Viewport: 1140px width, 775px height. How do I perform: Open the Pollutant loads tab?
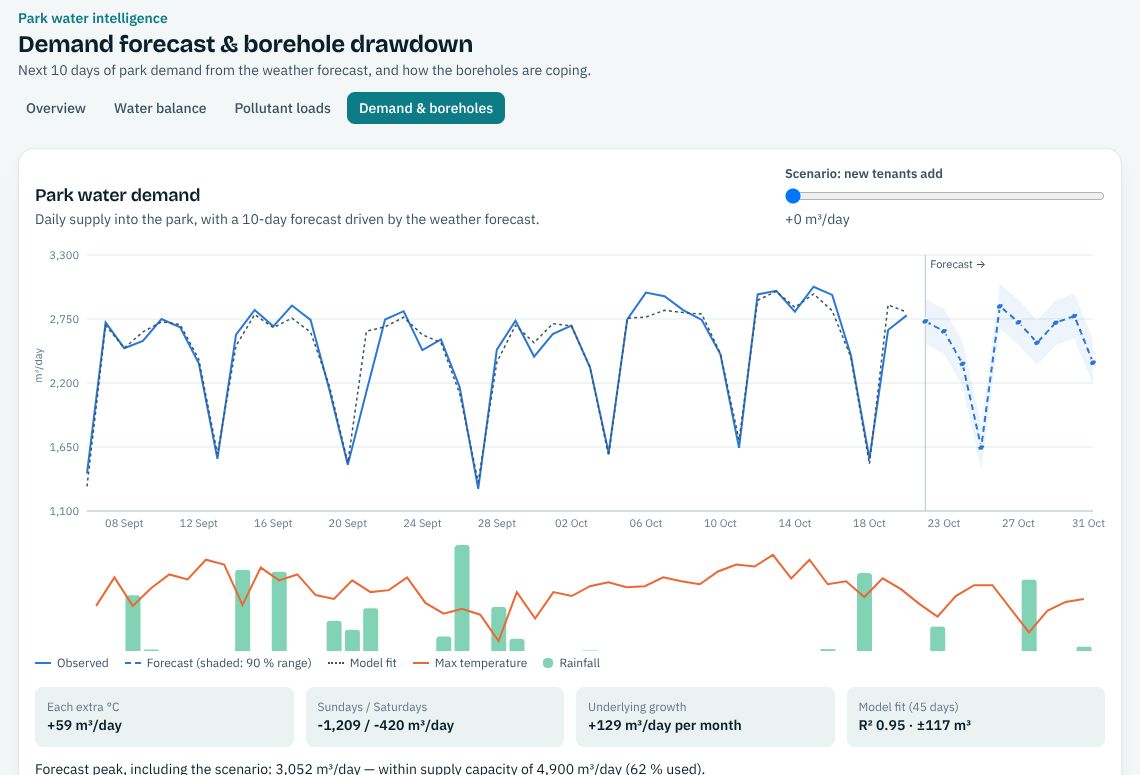pos(282,108)
